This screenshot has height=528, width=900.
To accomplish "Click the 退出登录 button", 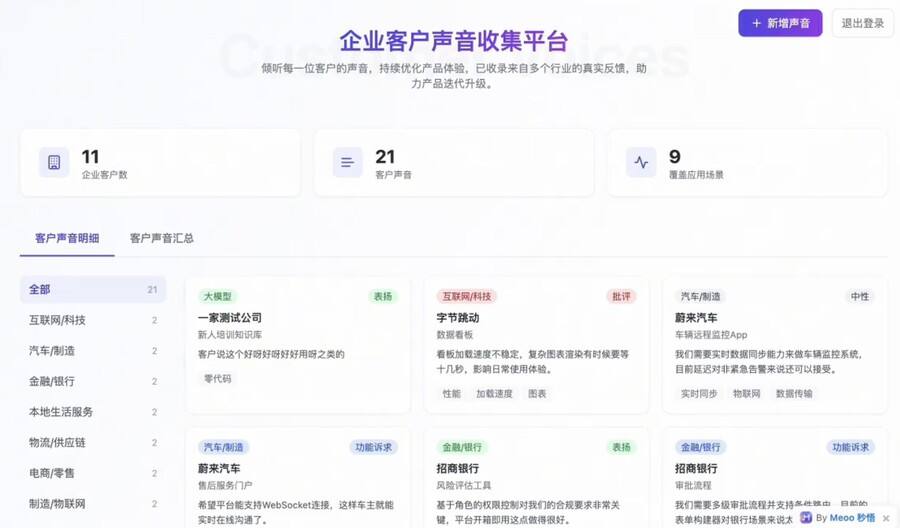I will pyautogui.click(x=863, y=24).
